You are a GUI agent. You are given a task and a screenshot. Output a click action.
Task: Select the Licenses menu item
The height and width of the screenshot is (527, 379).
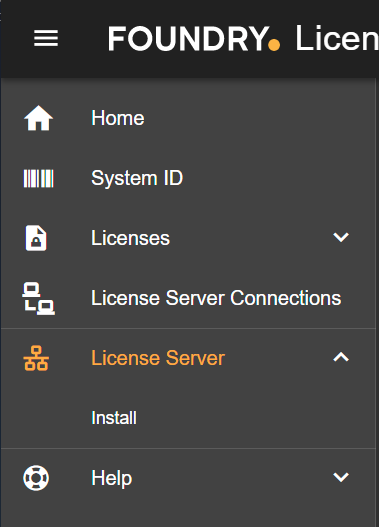coord(130,238)
